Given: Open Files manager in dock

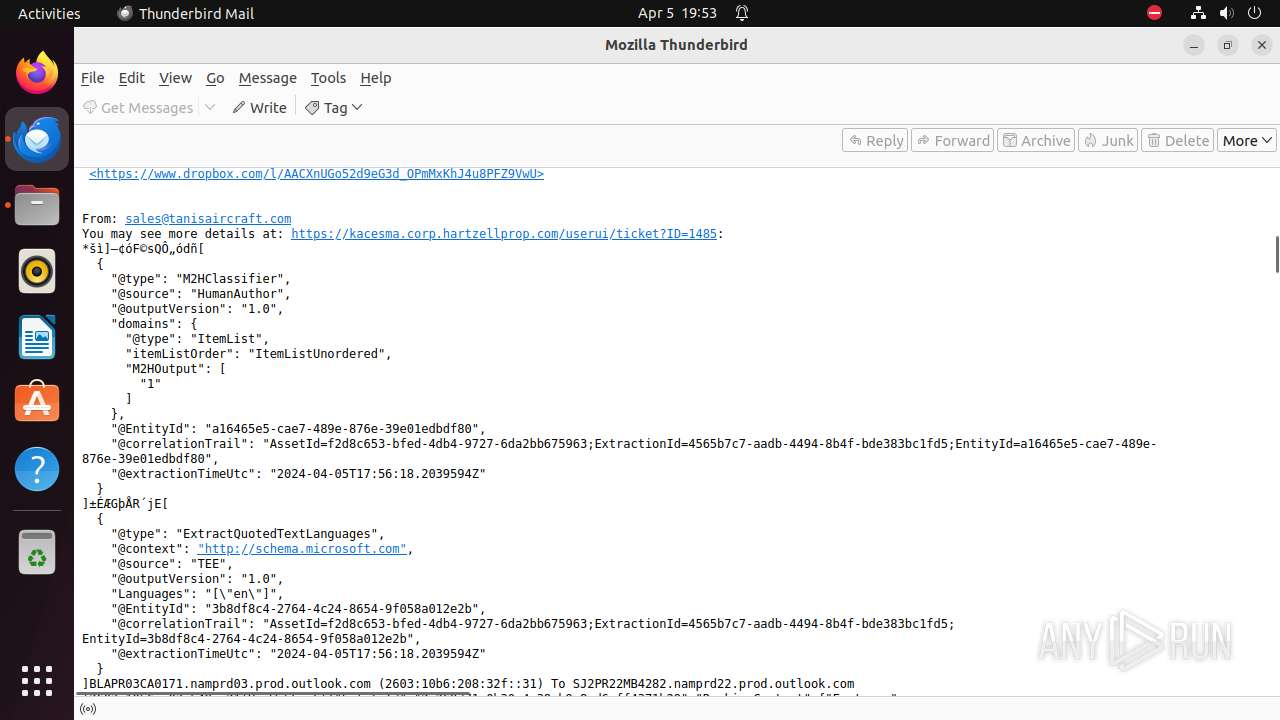Looking at the screenshot, I should pyautogui.click(x=37, y=205).
